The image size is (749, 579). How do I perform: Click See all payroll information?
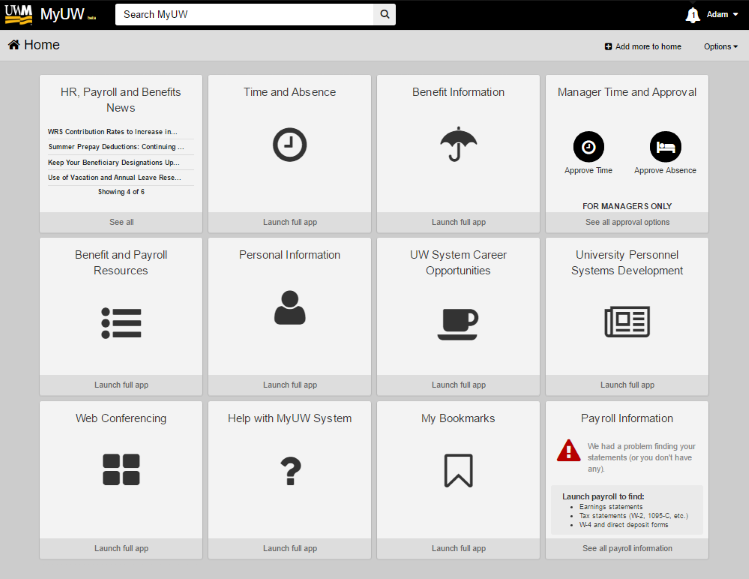pyautogui.click(x=627, y=548)
